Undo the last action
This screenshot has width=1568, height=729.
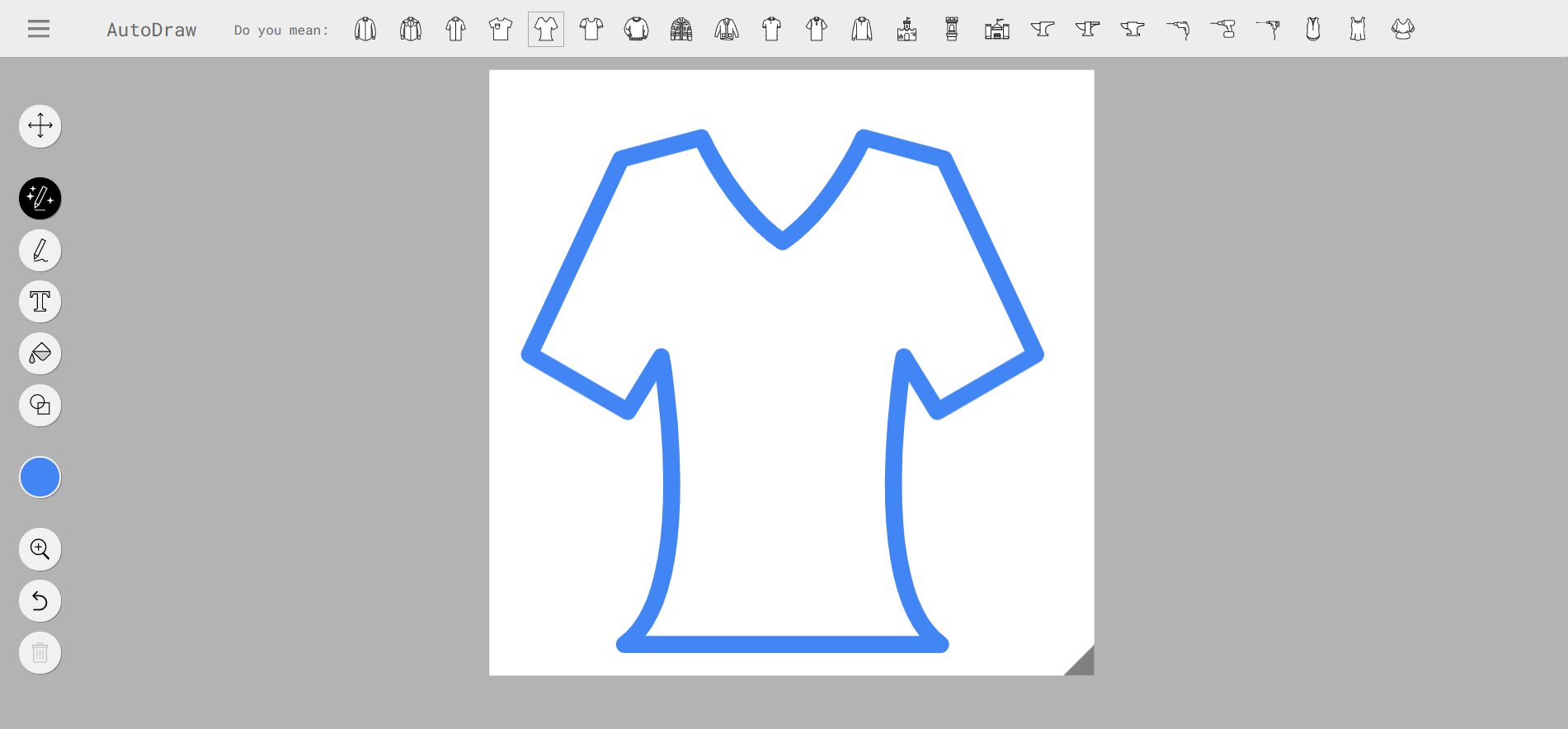tap(40, 601)
